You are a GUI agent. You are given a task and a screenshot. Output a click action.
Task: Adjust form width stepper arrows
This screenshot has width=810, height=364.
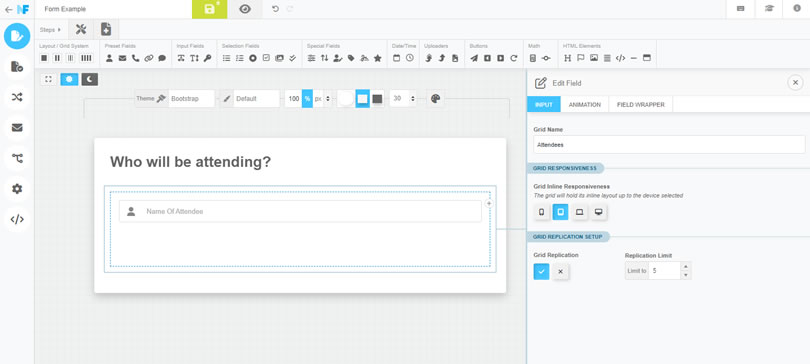point(328,99)
